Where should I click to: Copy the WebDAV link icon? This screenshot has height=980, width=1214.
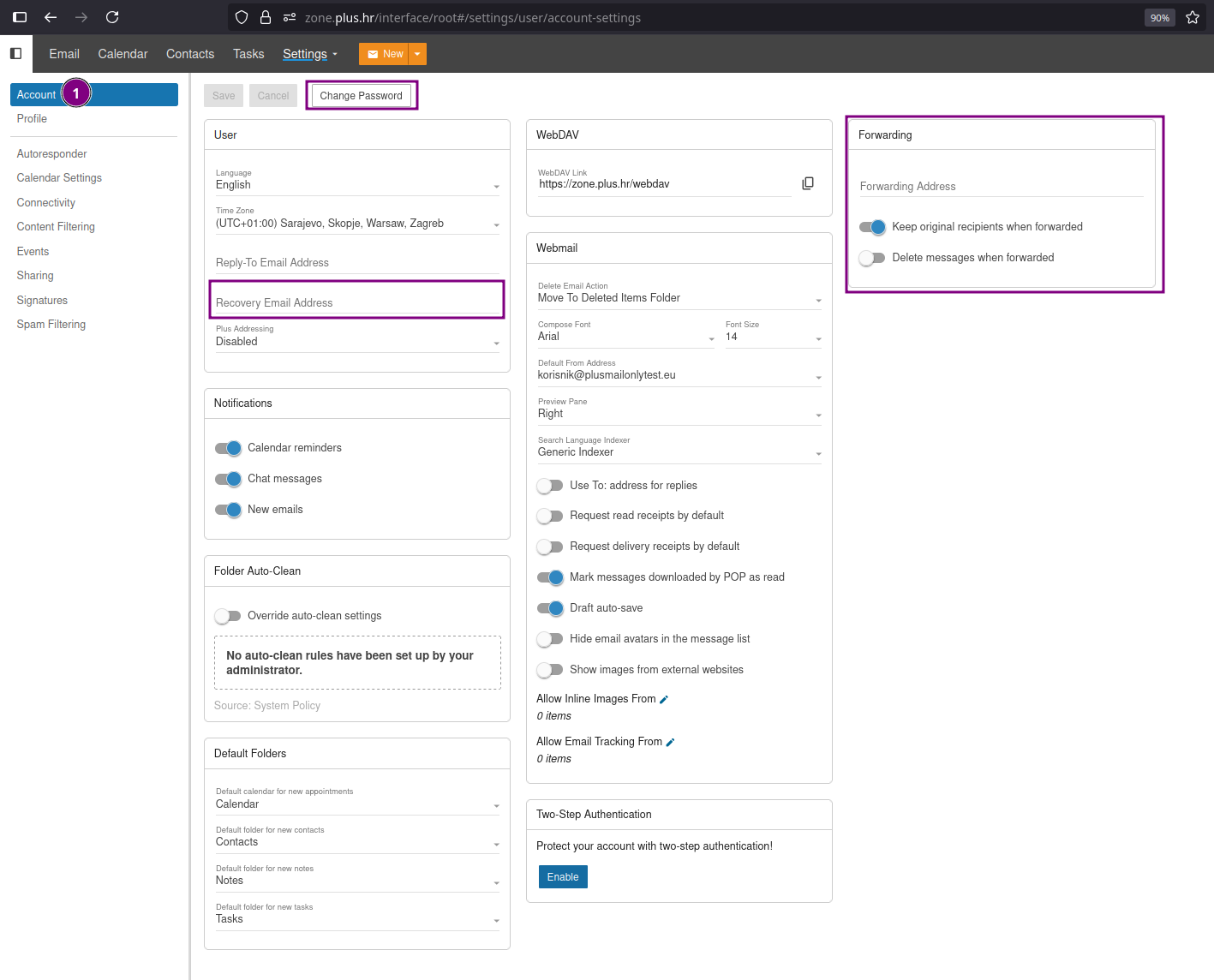click(x=807, y=183)
